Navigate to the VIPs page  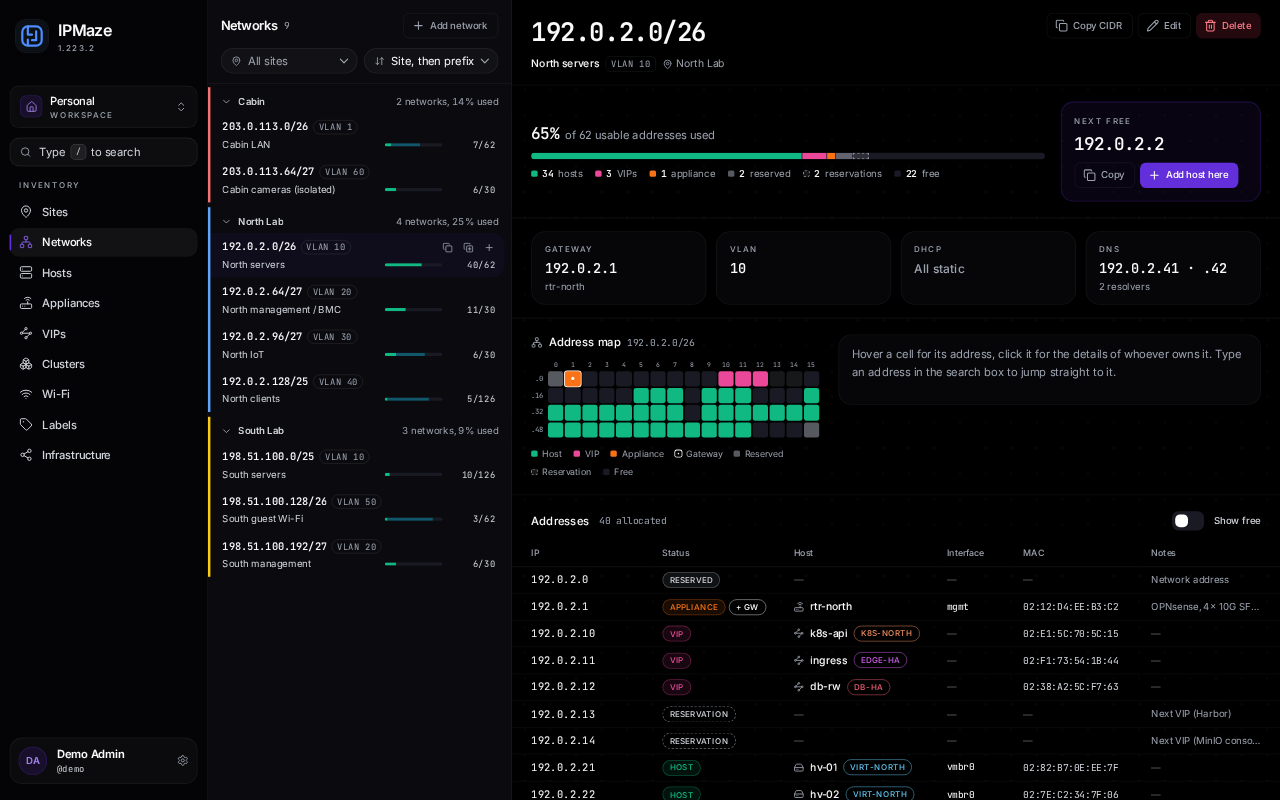point(104,334)
